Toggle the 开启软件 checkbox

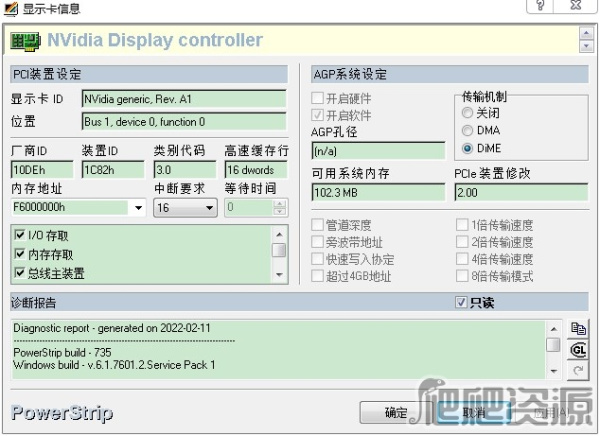tap(317, 115)
